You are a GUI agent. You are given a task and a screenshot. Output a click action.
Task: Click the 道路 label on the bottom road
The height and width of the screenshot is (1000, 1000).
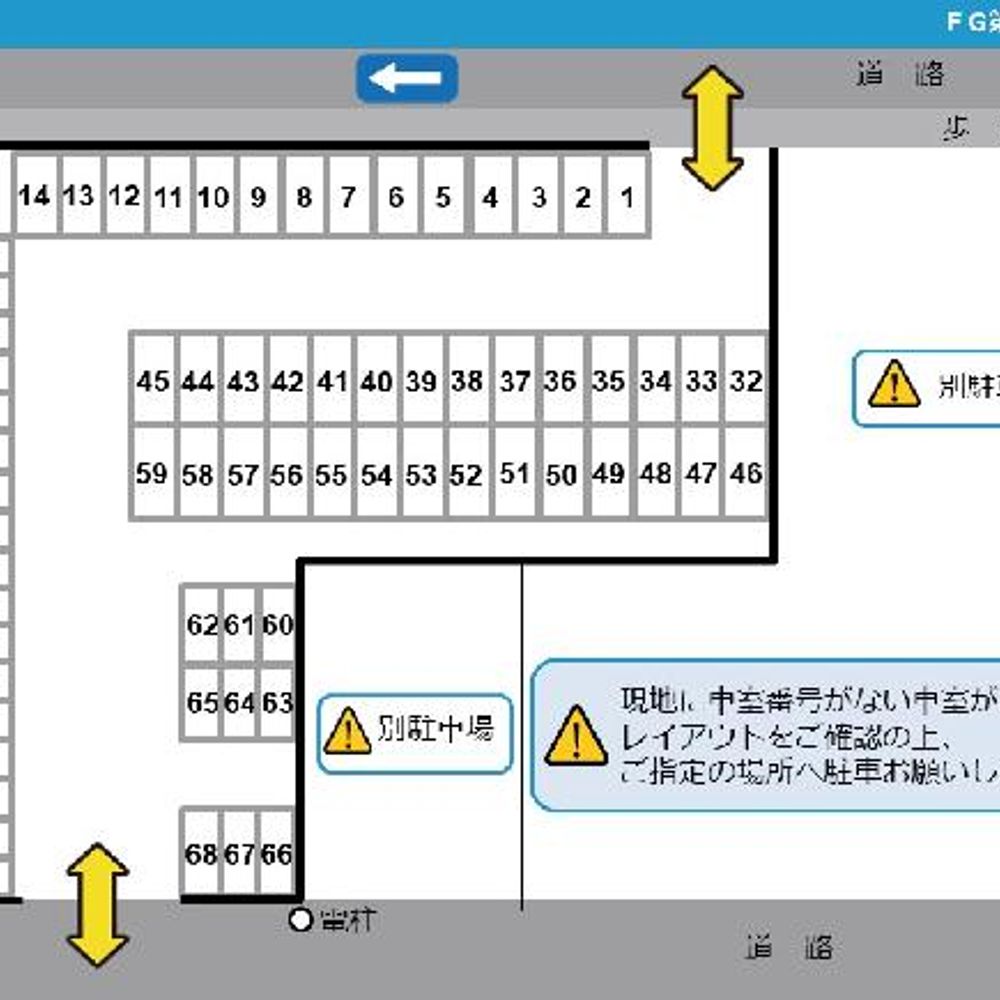(790, 947)
